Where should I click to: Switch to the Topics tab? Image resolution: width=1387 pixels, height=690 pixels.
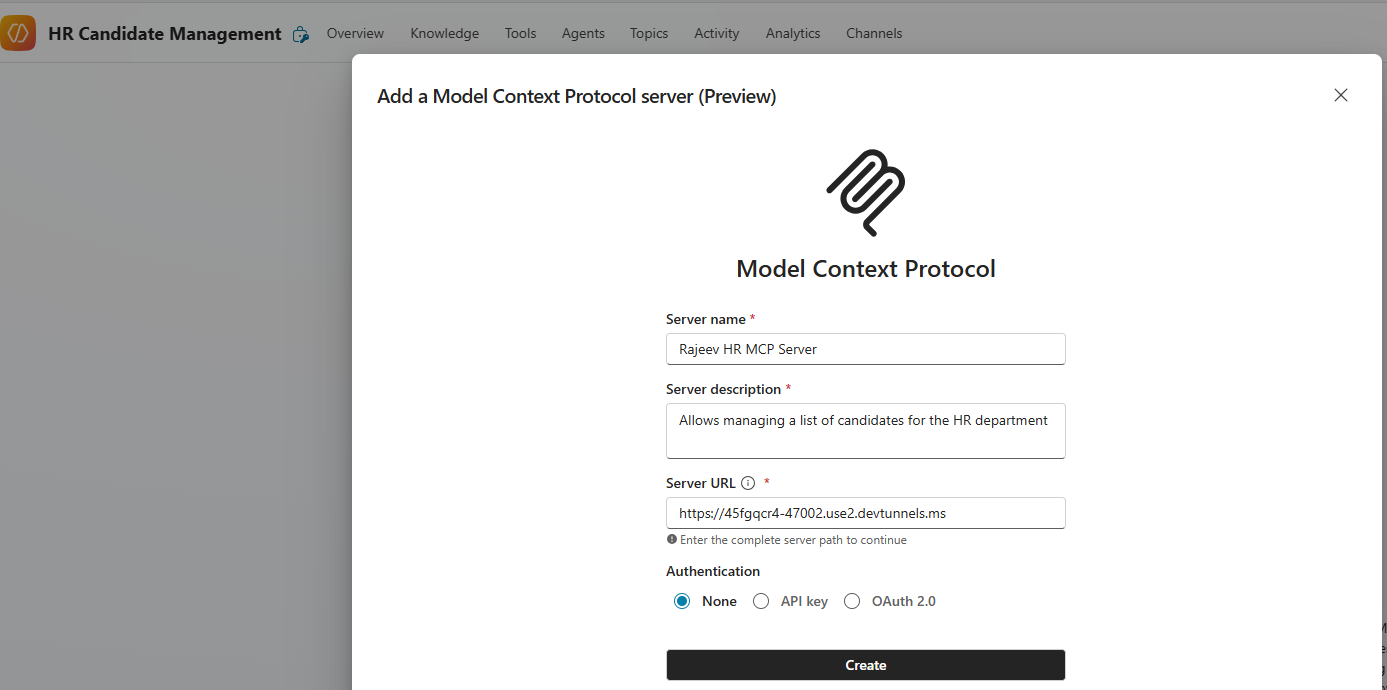[649, 33]
